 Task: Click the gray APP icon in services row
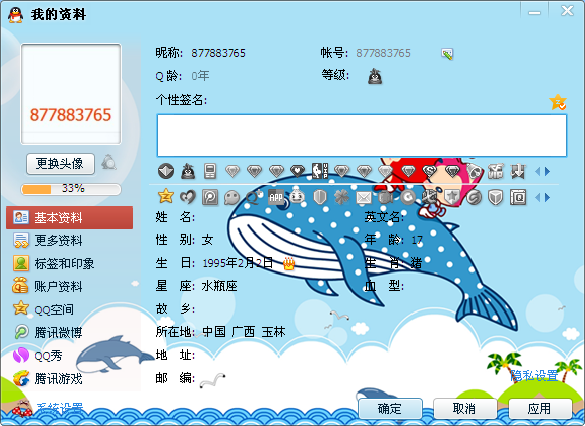(x=276, y=197)
